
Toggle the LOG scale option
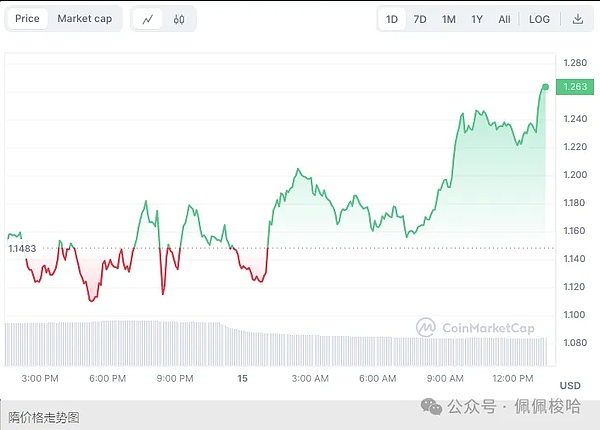[x=539, y=19]
